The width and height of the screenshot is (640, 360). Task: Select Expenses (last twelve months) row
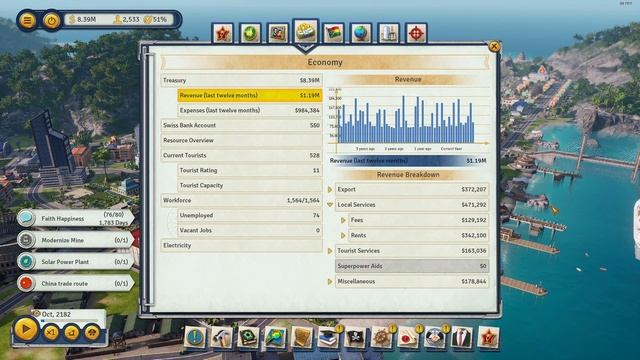click(250, 111)
